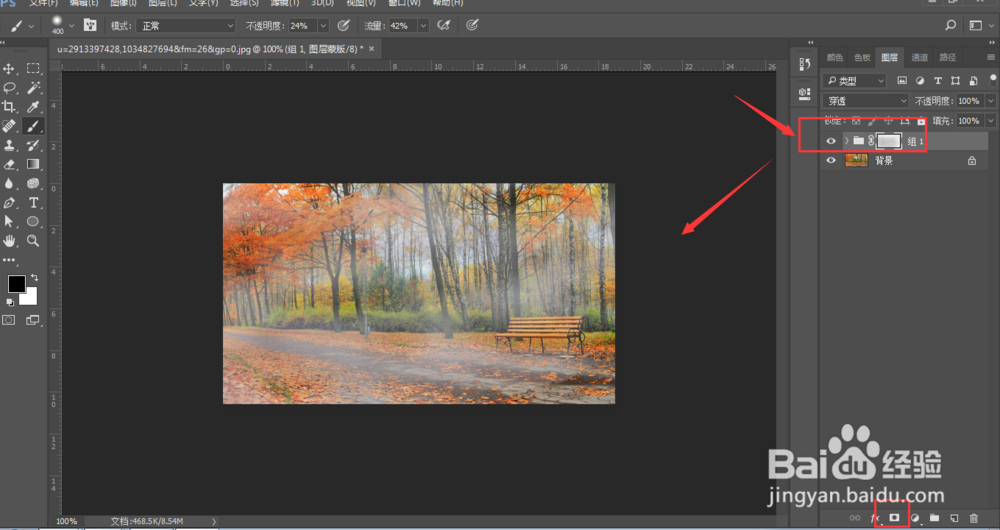Click the foreground color swatch

click(17, 284)
